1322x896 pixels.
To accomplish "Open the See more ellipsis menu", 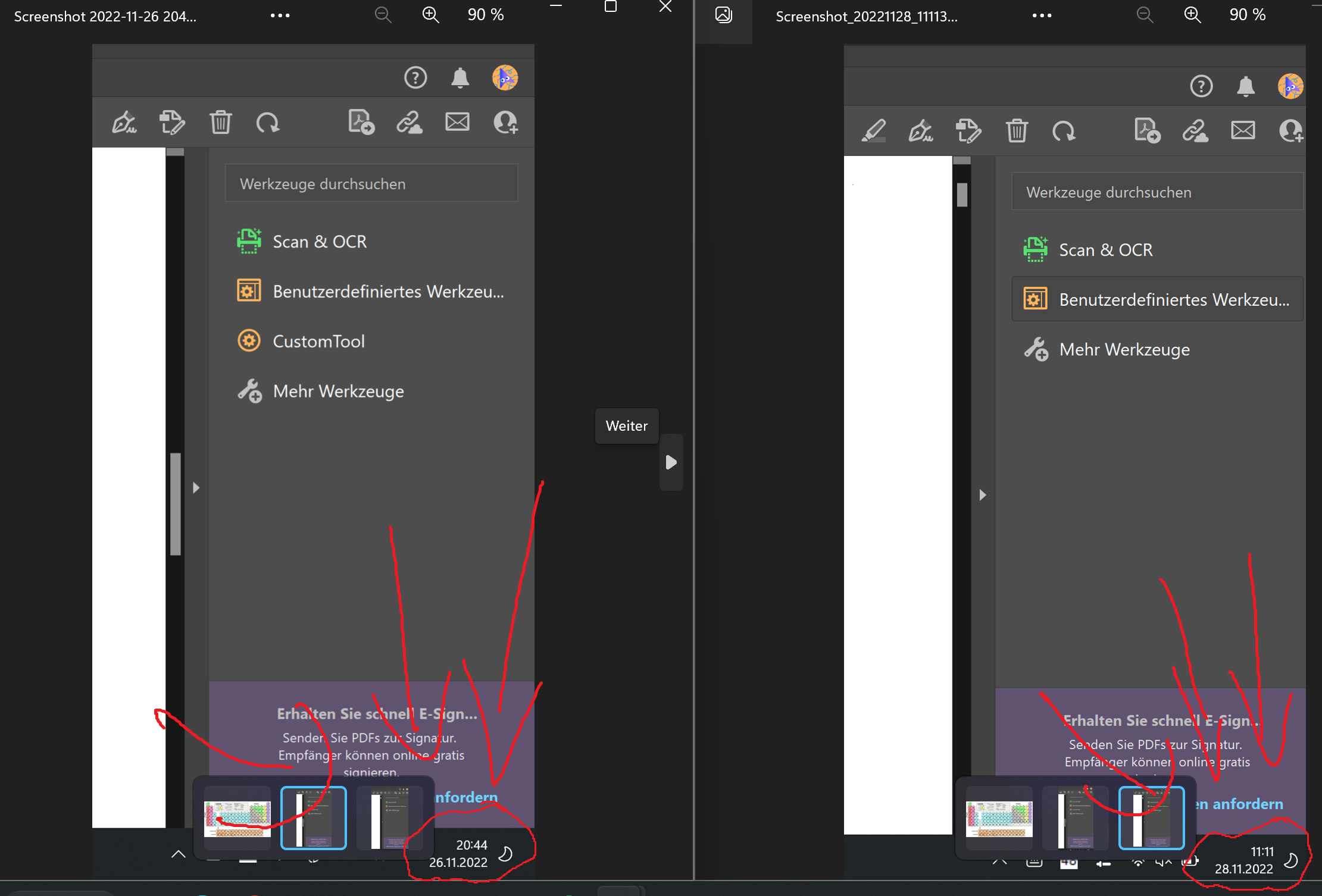I will tap(280, 15).
